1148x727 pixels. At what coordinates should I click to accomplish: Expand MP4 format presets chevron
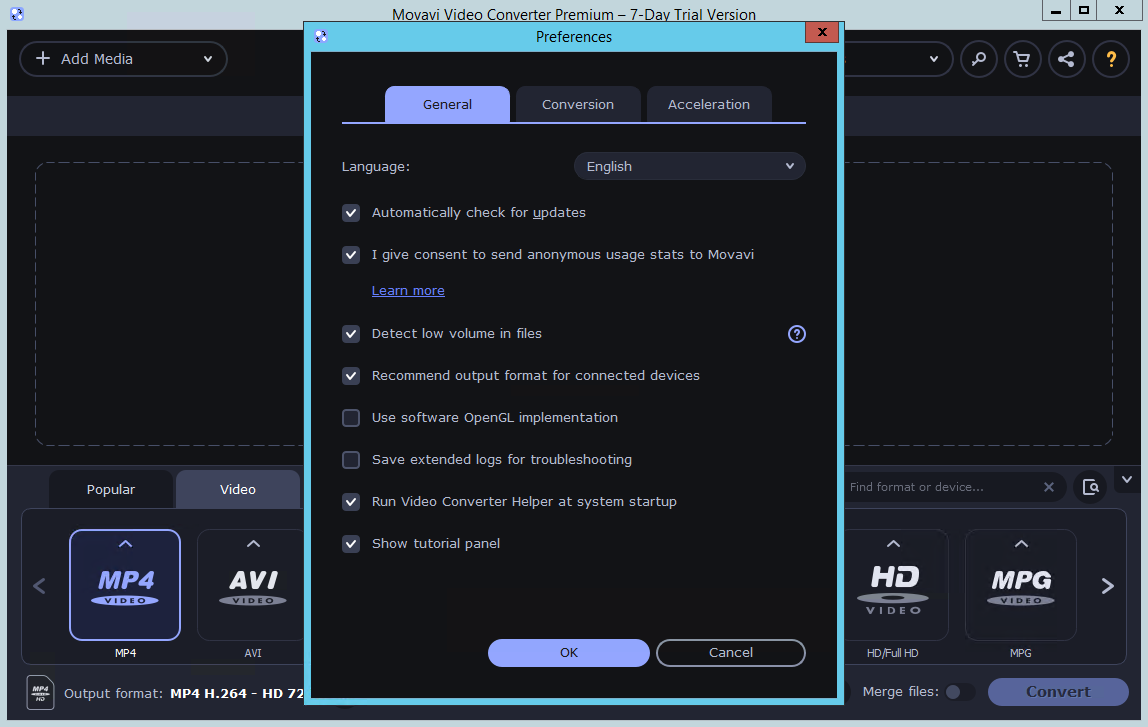point(125,544)
